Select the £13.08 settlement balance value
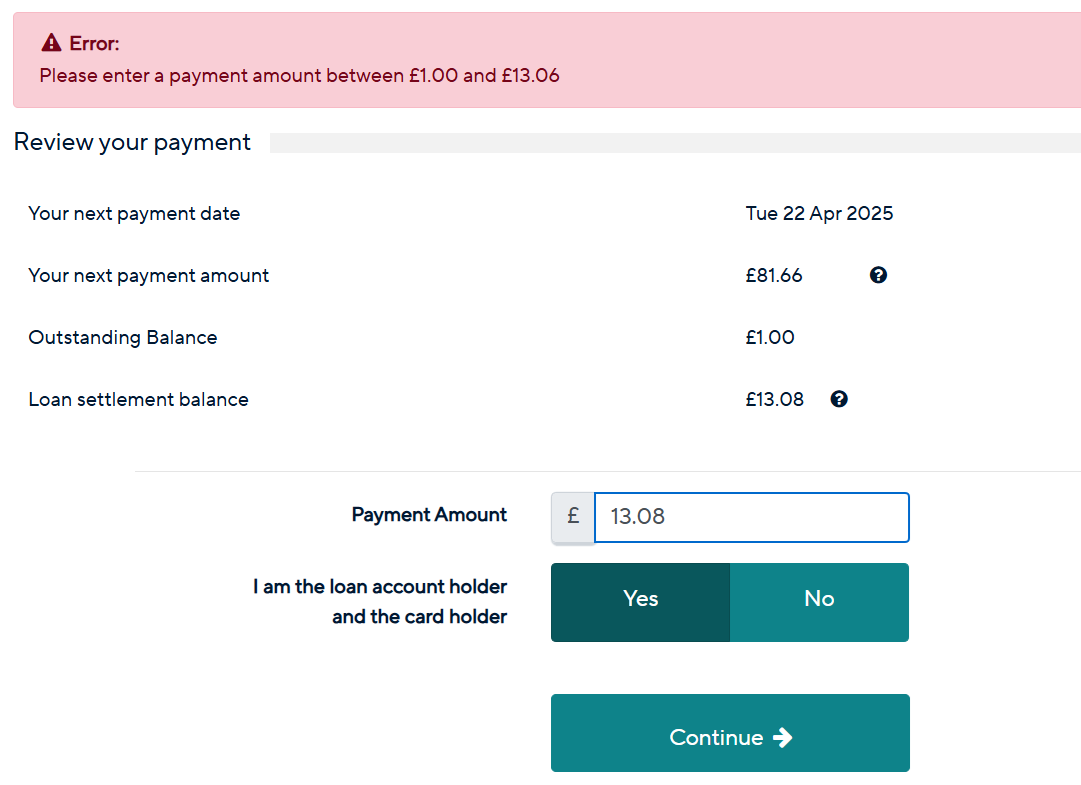 [x=774, y=399]
